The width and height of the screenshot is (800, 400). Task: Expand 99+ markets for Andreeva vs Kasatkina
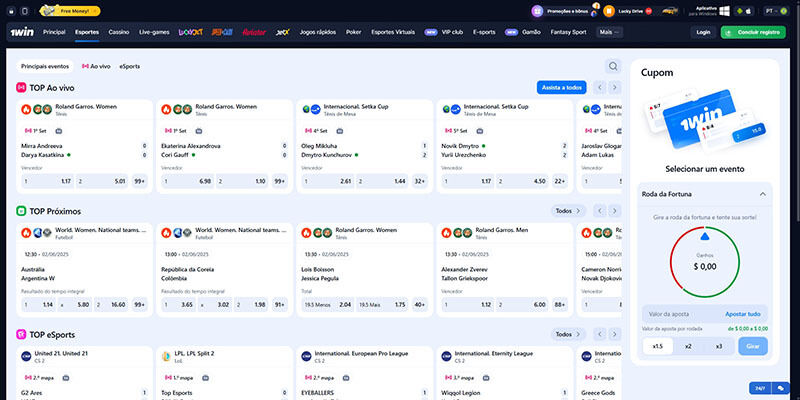(139, 182)
